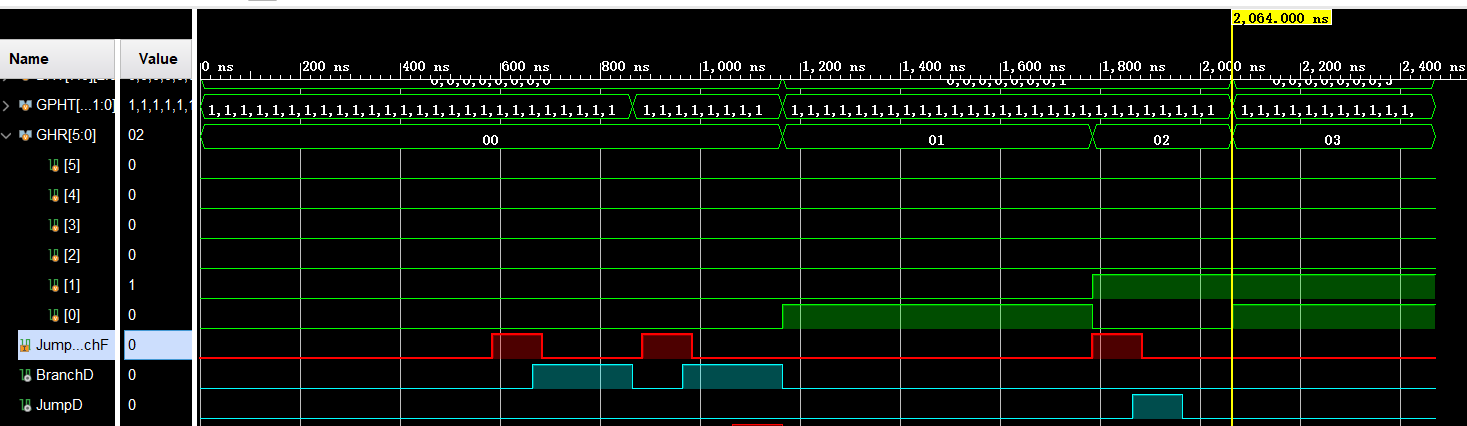
Task: Click the GHR waveform segment showing 01
Action: point(936,141)
